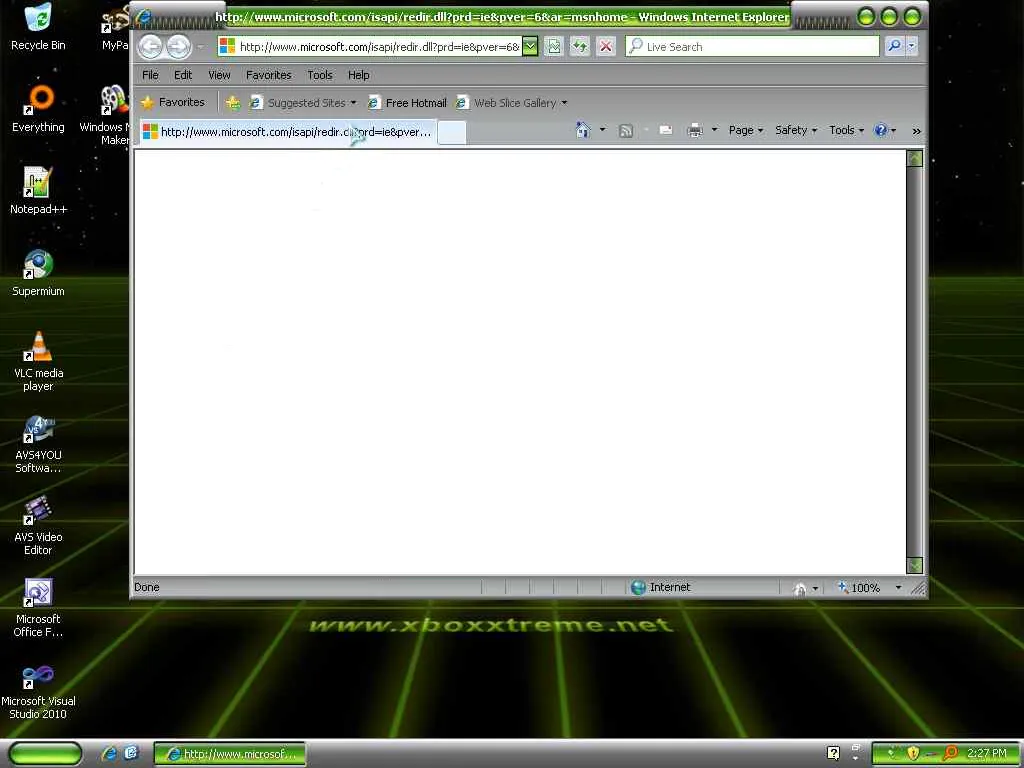Open the command bar Tools dropdown
This screenshot has width=1024, height=768.
[x=846, y=130]
